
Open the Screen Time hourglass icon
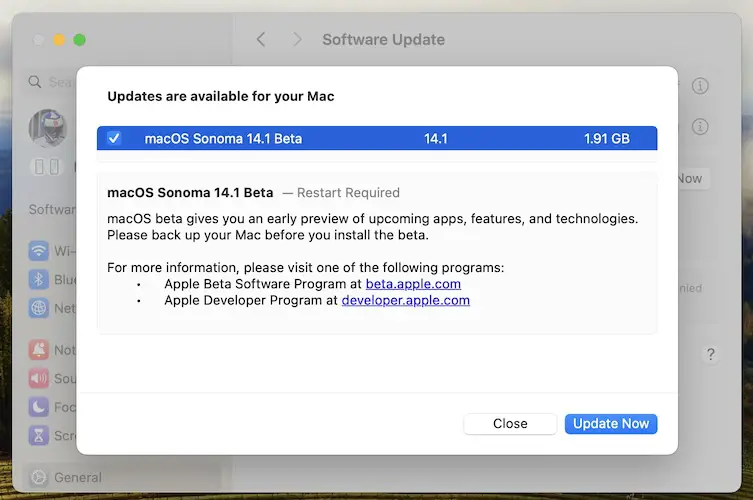pos(39,435)
